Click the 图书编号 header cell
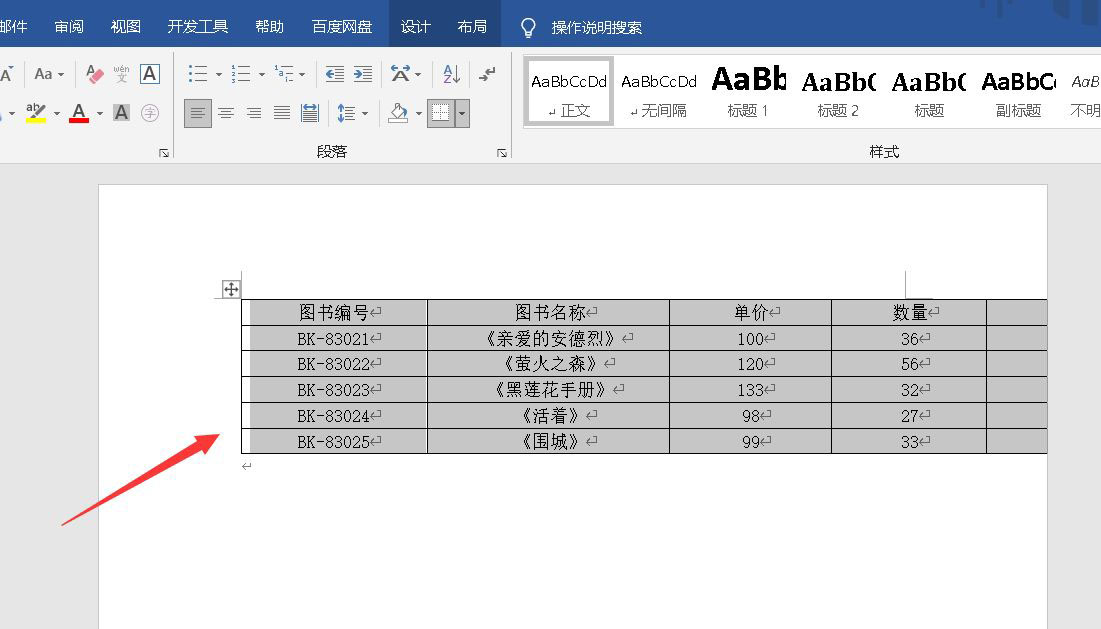The image size is (1101, 629). coord(334,312)
